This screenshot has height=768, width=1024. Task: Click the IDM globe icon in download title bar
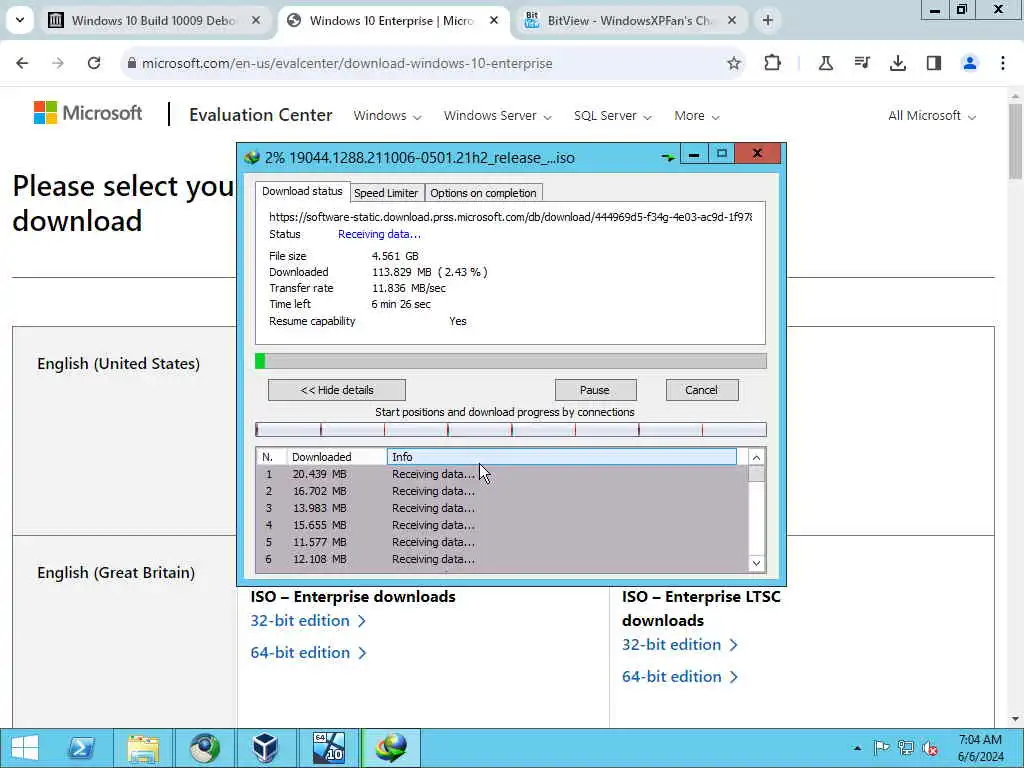coord(251,157)
